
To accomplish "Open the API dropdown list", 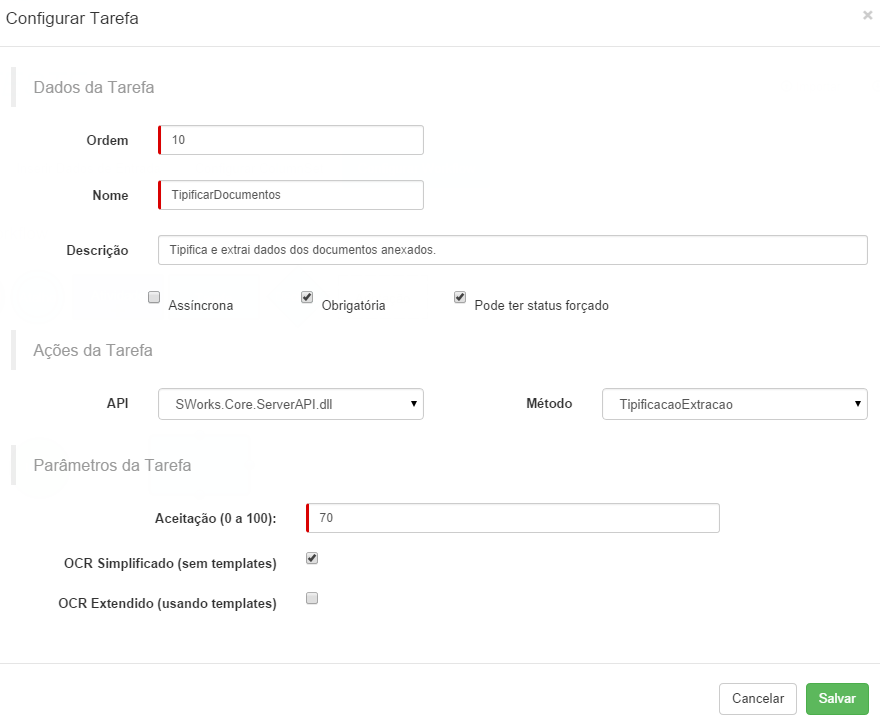I will pyautogui.click(x=291, y=404).
